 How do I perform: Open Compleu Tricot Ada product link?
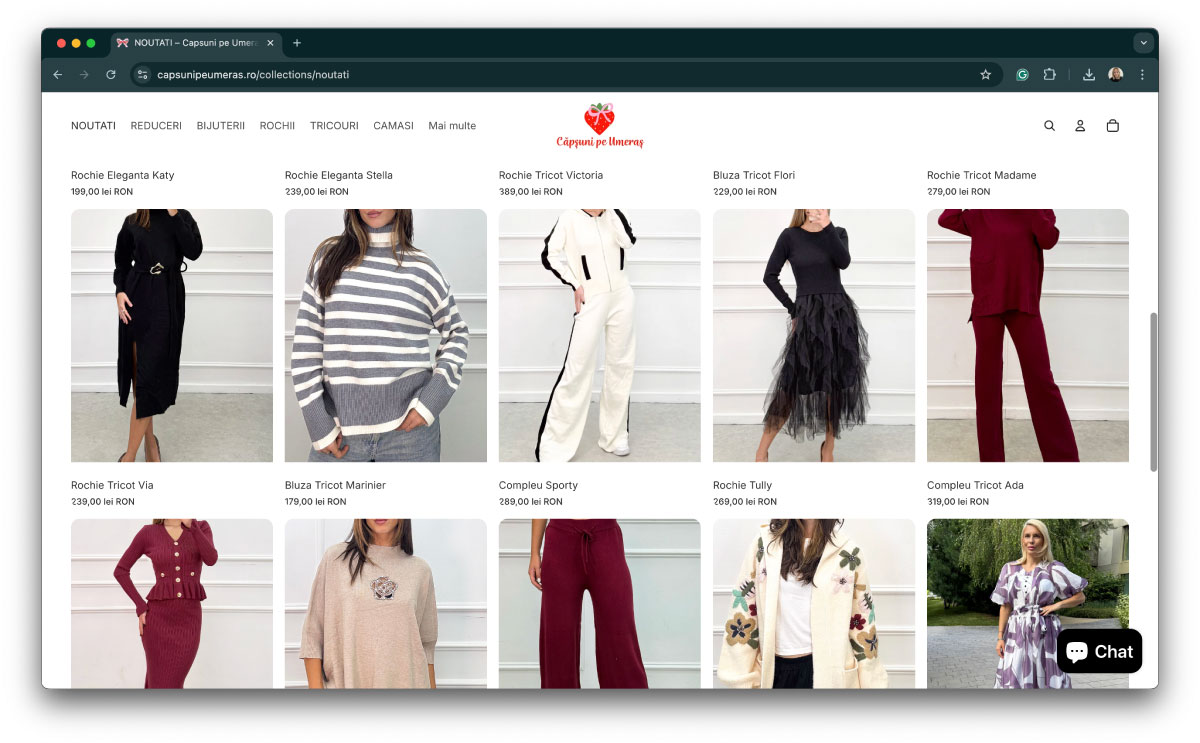coord(975,485)
